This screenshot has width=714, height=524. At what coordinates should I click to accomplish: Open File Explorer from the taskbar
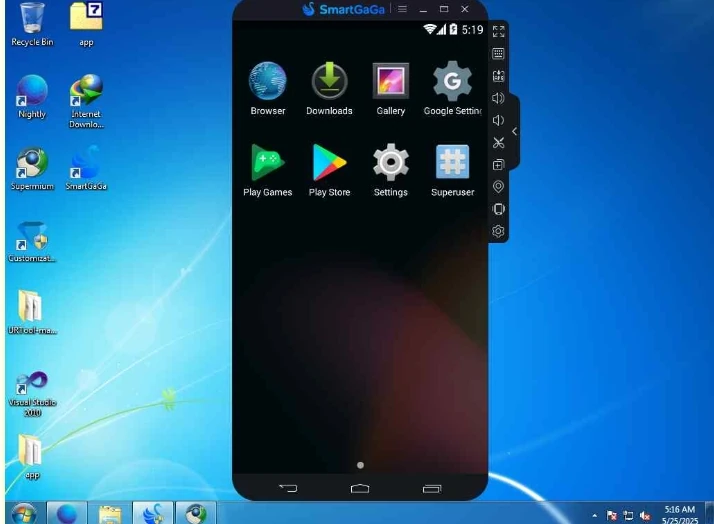pos(110,514)
